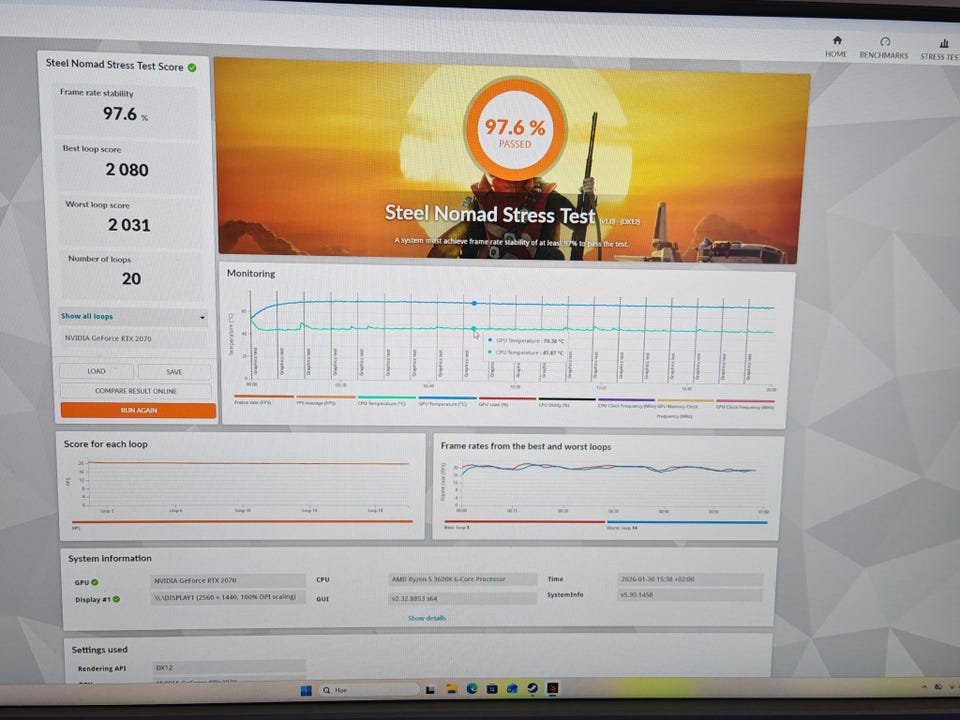The image size is (960, 720).
Task: Click the green check beside Stress Test Score
Action: pyautogui.click(x=192, y=67)
